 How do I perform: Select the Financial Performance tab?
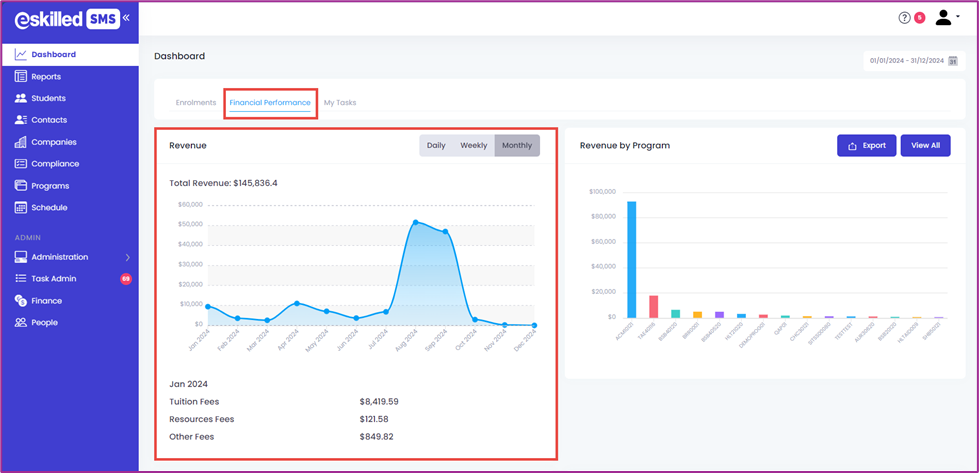270,102
